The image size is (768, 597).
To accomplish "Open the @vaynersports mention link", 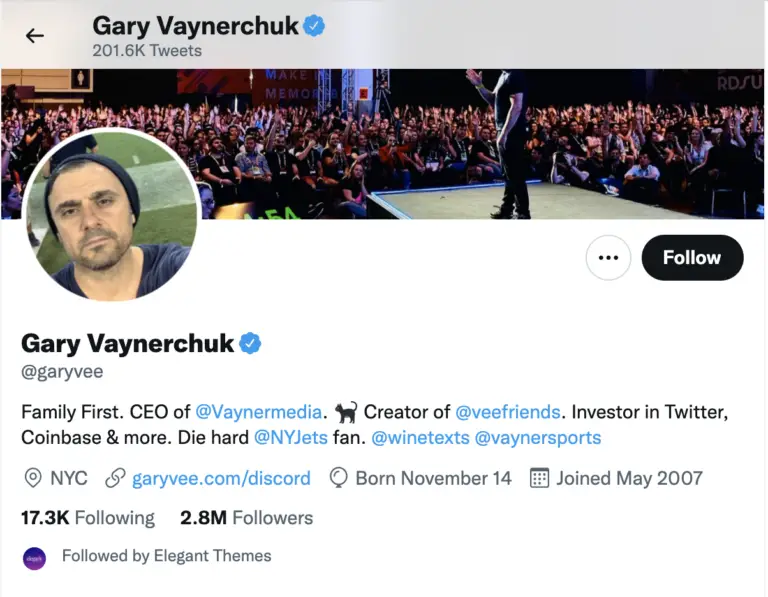I will pos(538,437).
